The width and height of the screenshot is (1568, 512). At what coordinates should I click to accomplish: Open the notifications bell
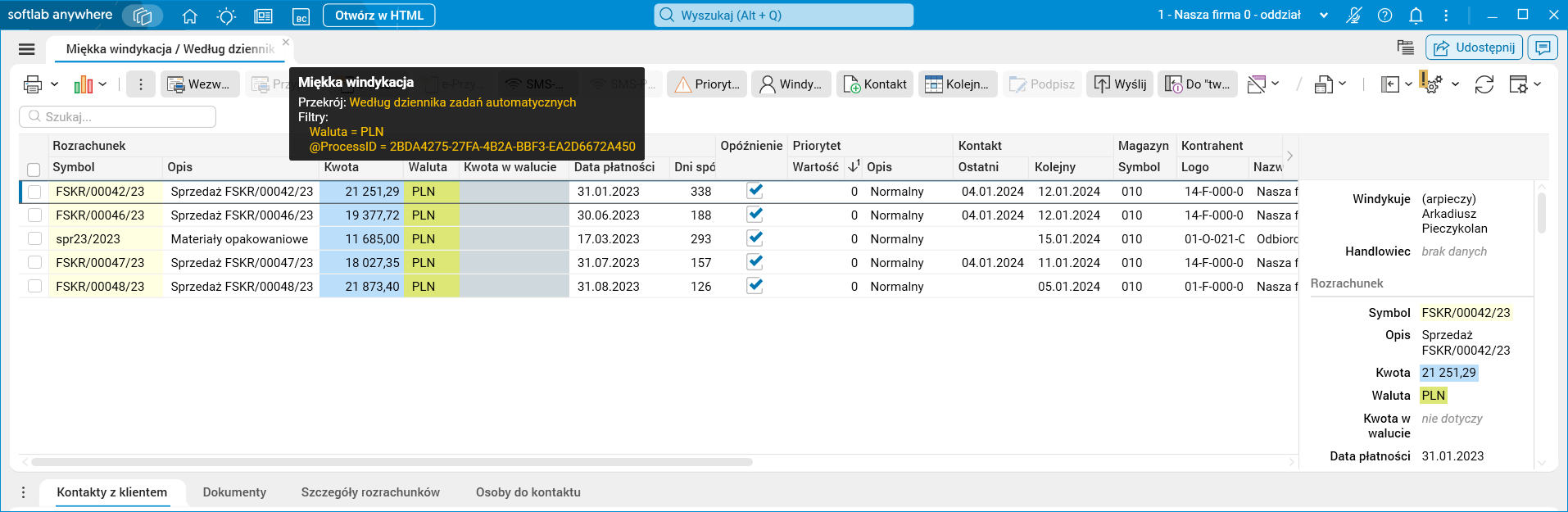pos(1416,16)
